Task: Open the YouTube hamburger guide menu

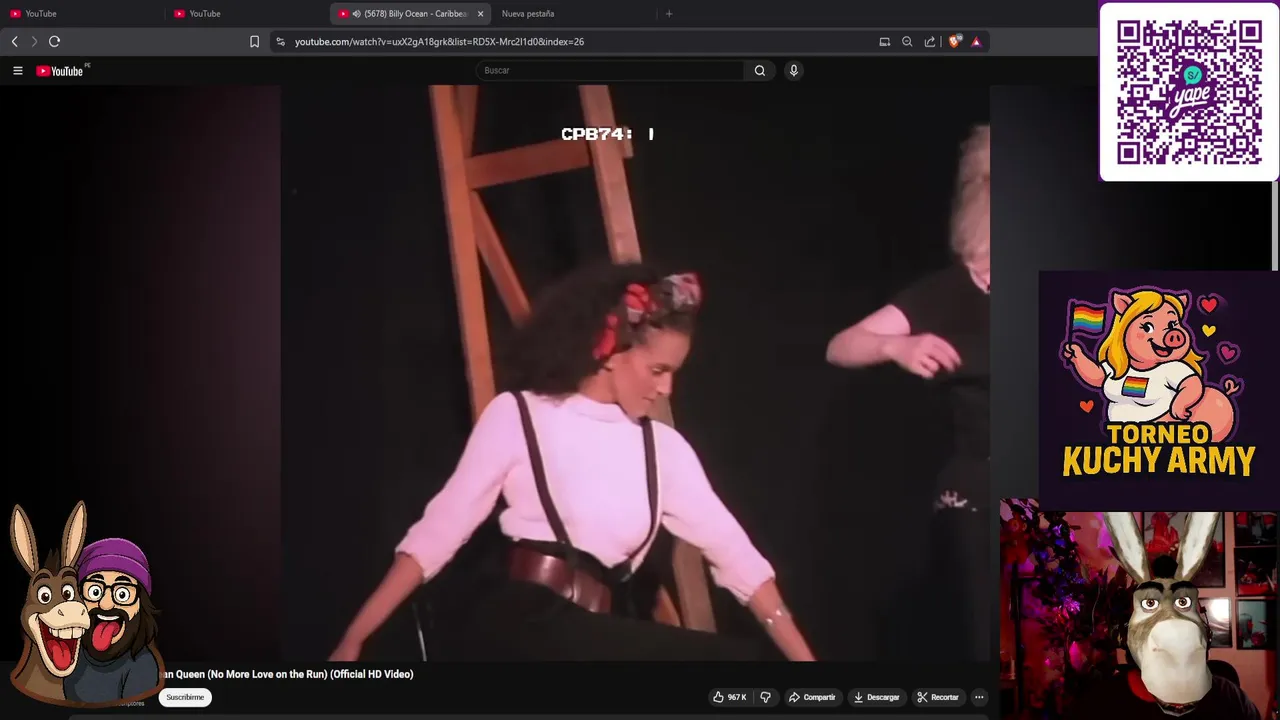Action: click(x=17, y=70)
